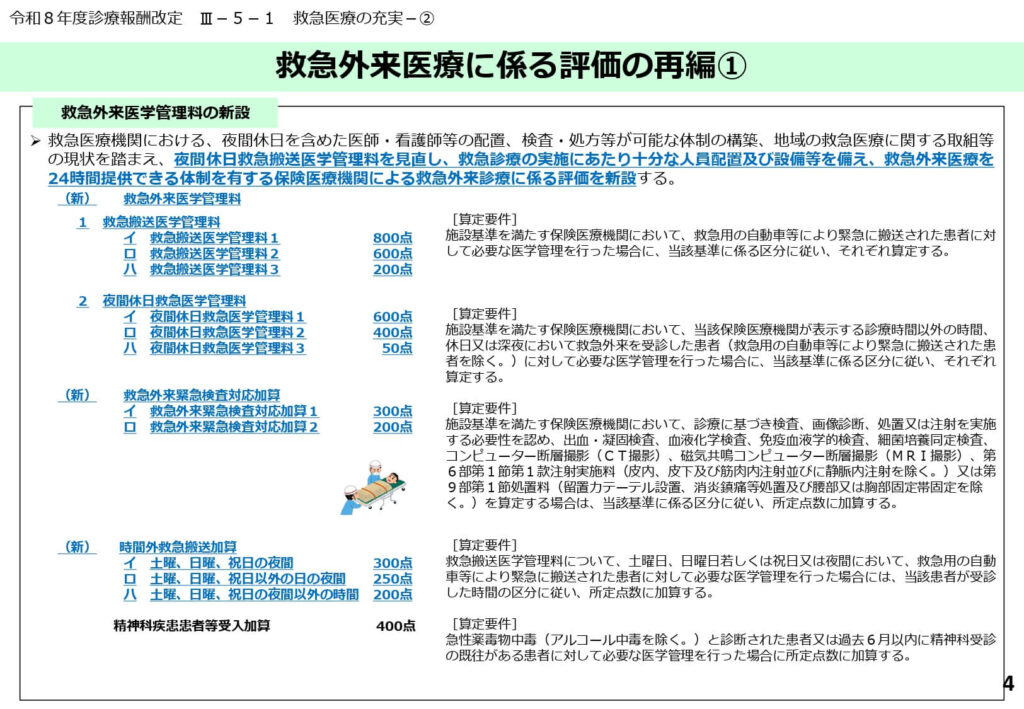This screenshot has height=709, width=1024.
Task: Select the 救急搬送医学管理料３ item
Action: point(214,269)
